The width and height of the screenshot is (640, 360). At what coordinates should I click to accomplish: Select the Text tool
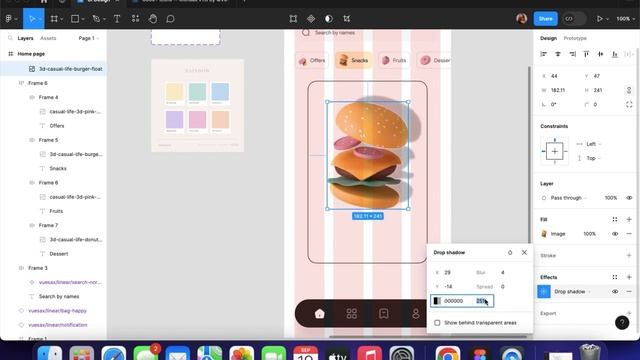pos(117,19)
